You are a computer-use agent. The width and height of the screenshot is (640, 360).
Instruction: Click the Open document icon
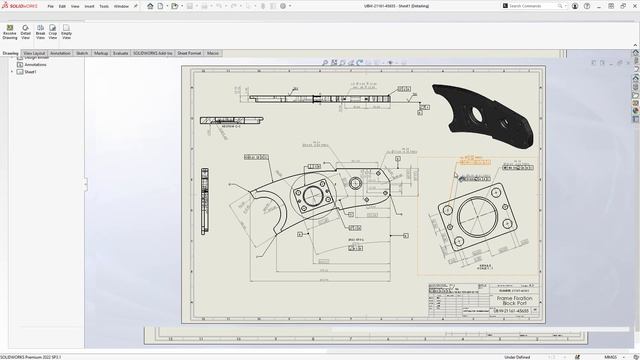click(x=175, y=6)
